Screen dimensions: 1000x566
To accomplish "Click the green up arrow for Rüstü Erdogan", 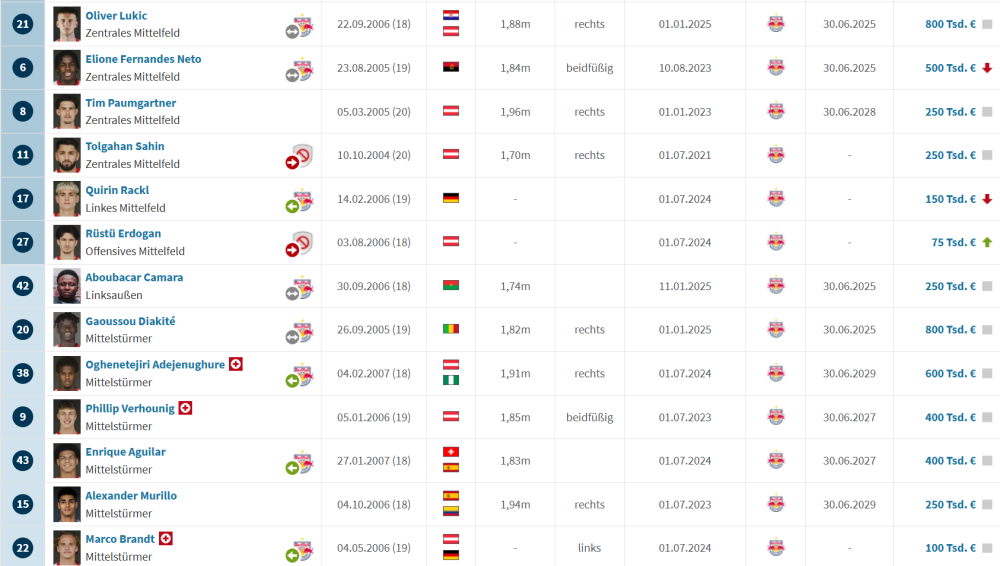I will point(987,242).
